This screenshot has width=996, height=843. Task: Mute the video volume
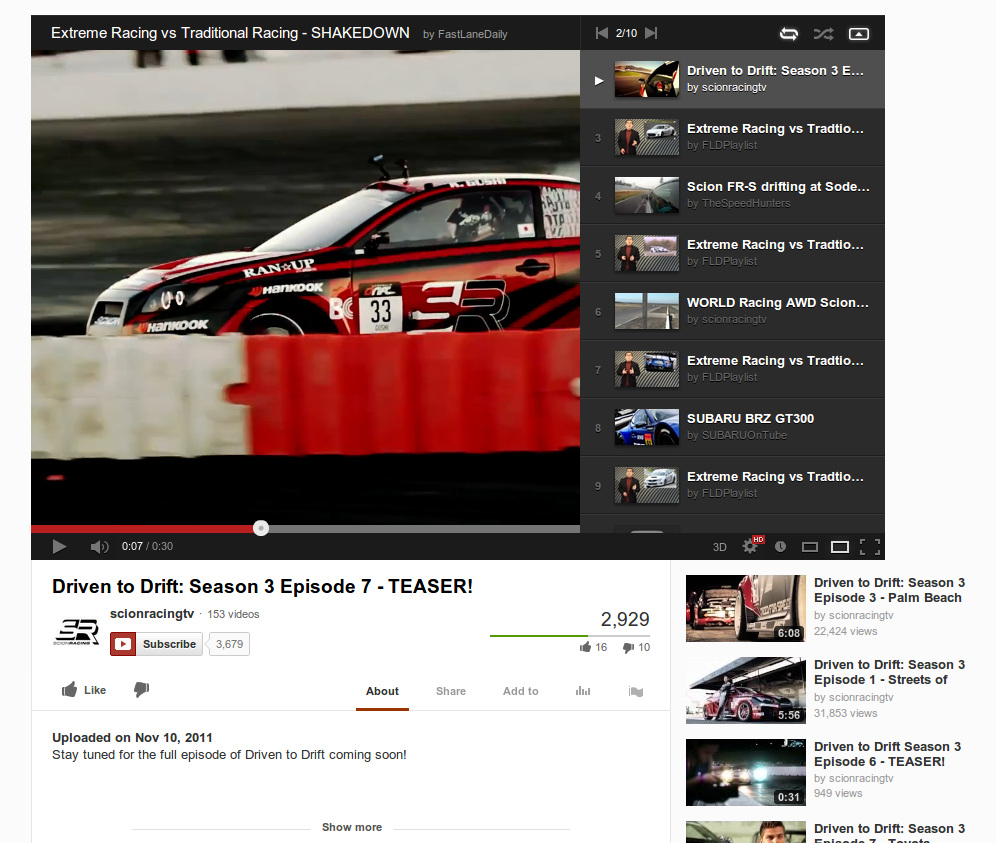click(99, 546)
